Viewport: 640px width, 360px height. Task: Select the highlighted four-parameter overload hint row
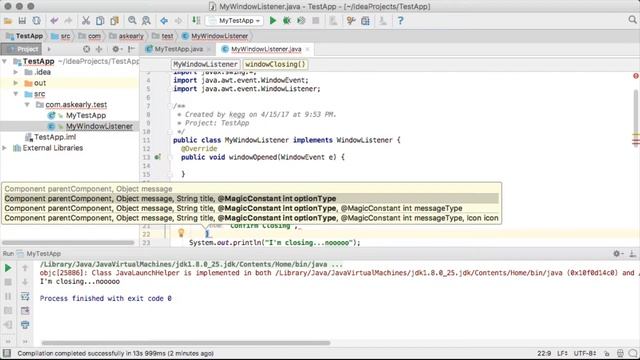(251, 199)
